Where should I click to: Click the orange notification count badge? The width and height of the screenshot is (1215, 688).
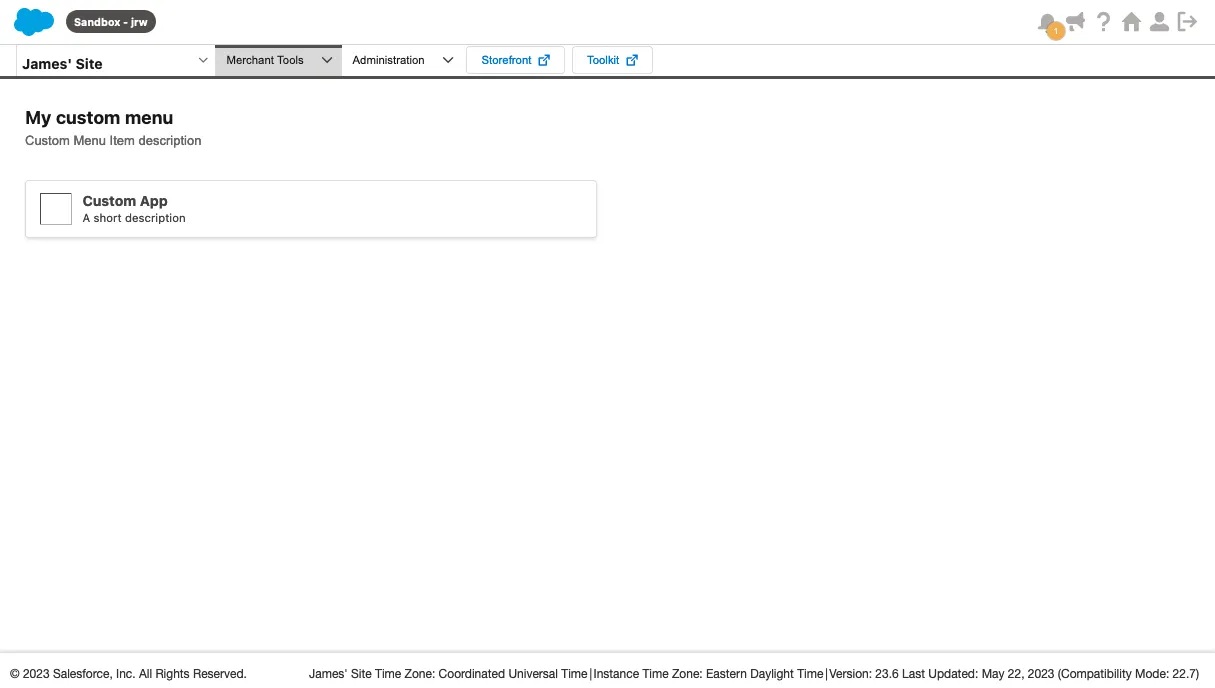(x=1055, y=32)
